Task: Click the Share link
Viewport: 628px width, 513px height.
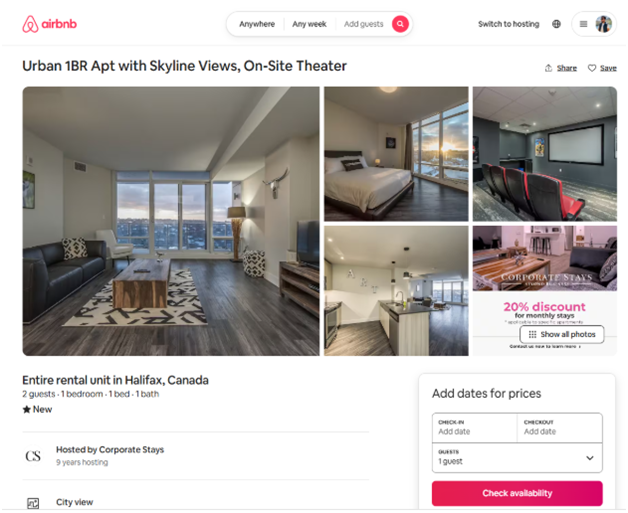Action: click(567, 68)
